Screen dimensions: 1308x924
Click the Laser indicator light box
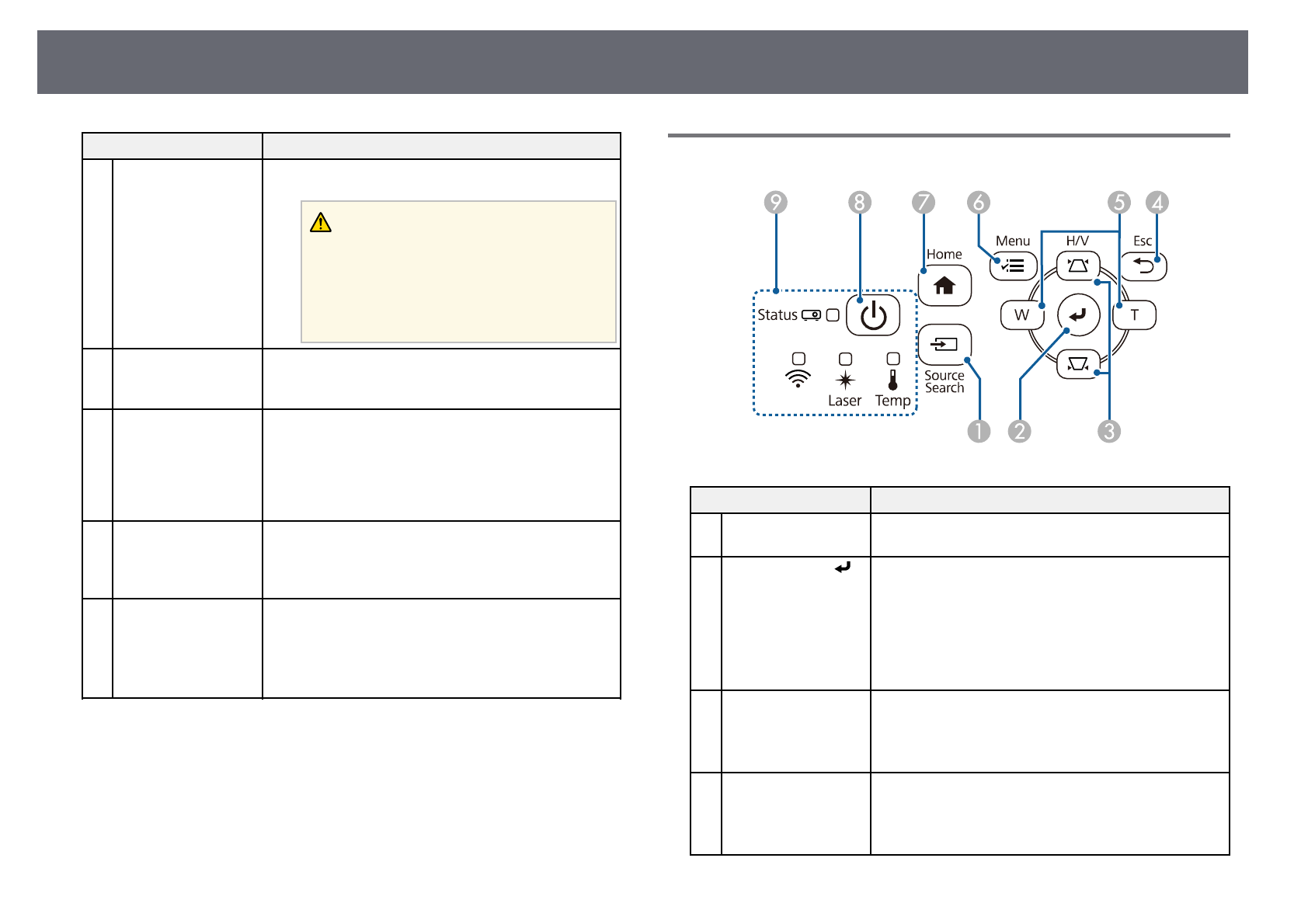point(845,359)
